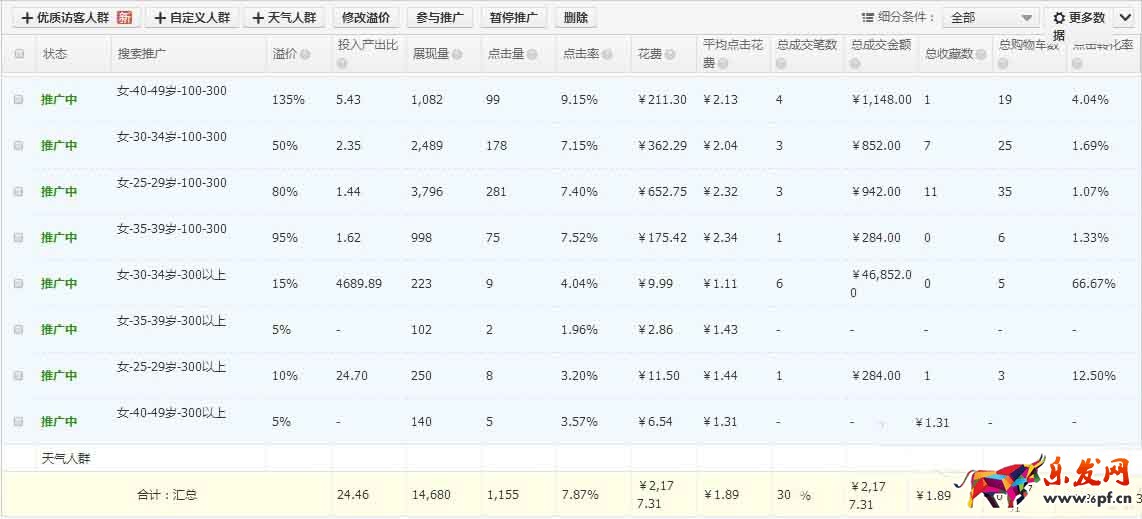Image resolution: width=1142 pixels, height=519 pixels.
Task: Check the box for 女-35-39岁-100-300 row
Action: (x=18, y=237)
